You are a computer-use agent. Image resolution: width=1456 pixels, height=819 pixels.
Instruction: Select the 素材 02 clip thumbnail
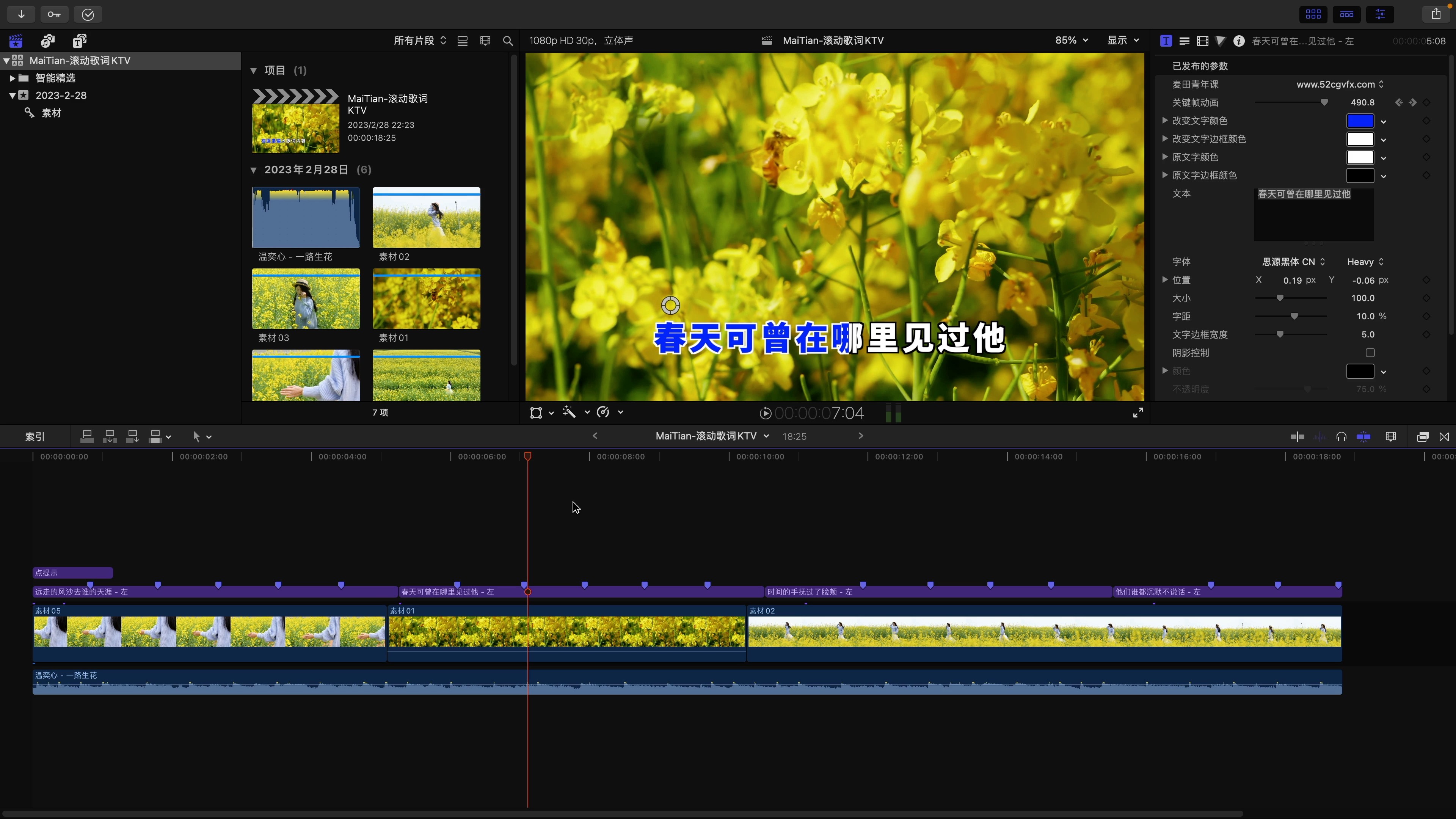point(426,218)
